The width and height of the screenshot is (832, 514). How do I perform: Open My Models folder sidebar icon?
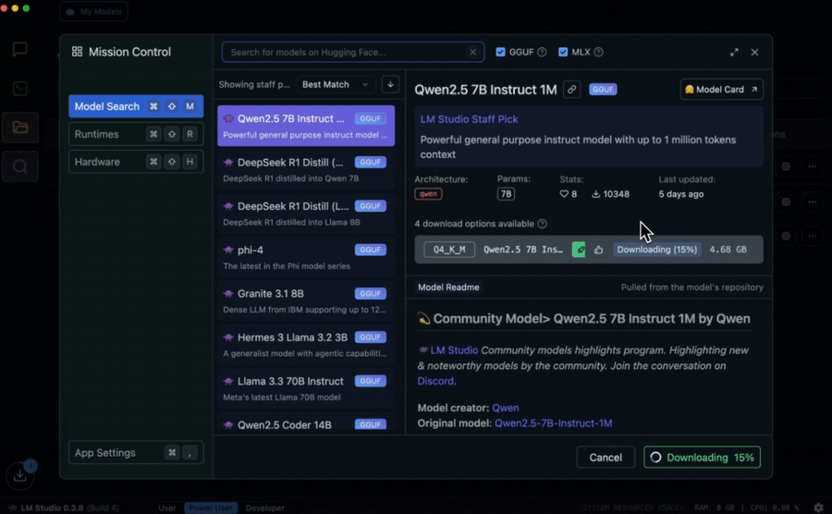pos(20,127)
